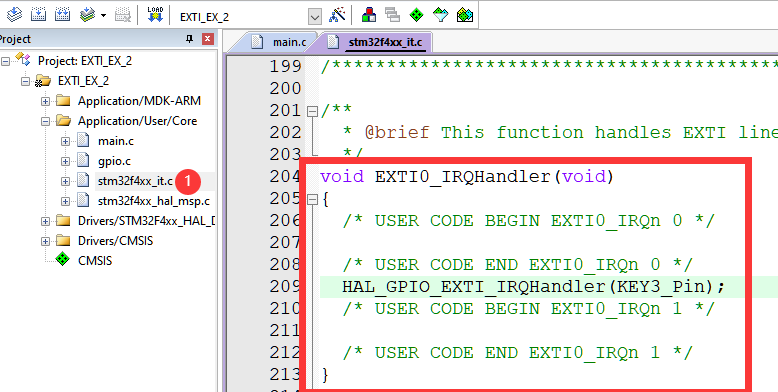Expand the Application/MDK-ARM group
The height and width of the screenshot is (392, 778).
tap(46, 101)
